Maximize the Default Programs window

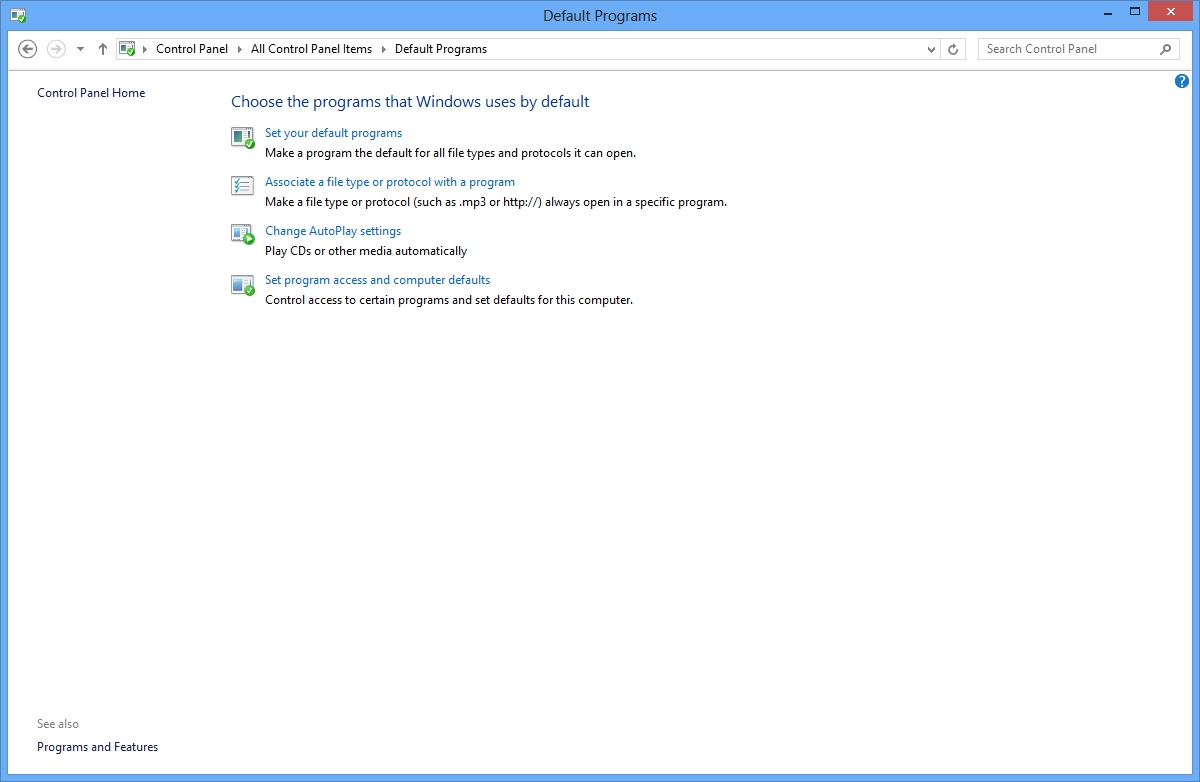pos(1135,12)
